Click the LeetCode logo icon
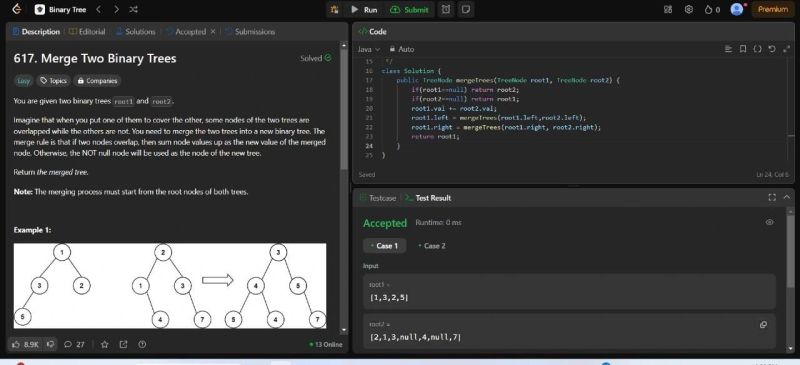The height and width of the screenshot is (365, 800). click(16, 9)
